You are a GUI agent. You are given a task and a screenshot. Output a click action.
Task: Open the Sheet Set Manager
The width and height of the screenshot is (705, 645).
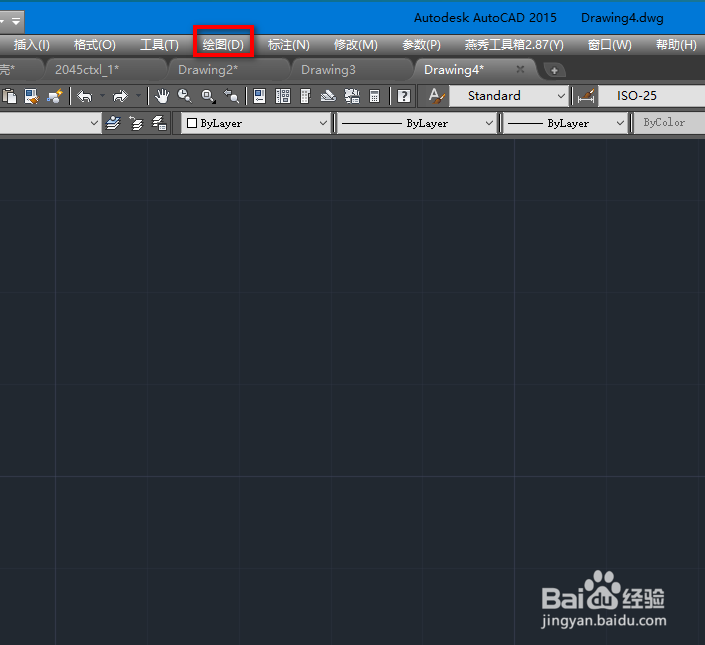tap(328, 96)
